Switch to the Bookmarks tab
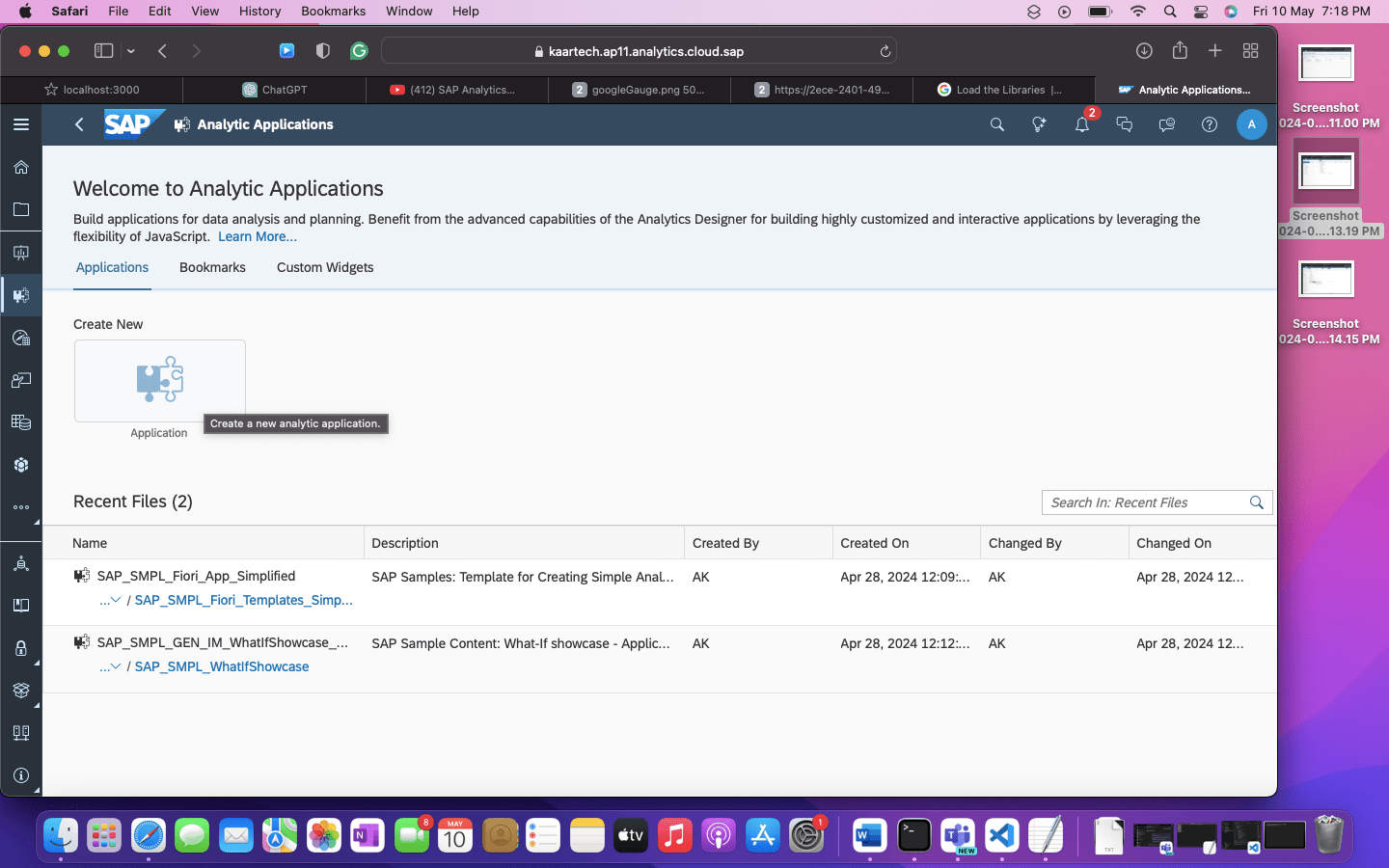1389x868 pixels. pos(212,267)
